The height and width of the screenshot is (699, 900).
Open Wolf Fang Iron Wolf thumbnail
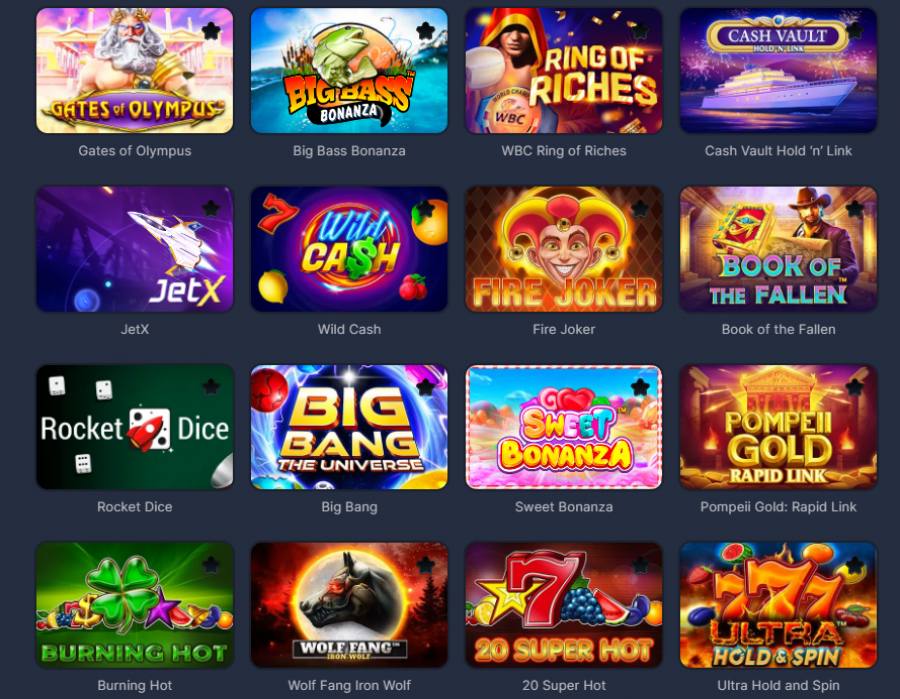coord(349,605)
